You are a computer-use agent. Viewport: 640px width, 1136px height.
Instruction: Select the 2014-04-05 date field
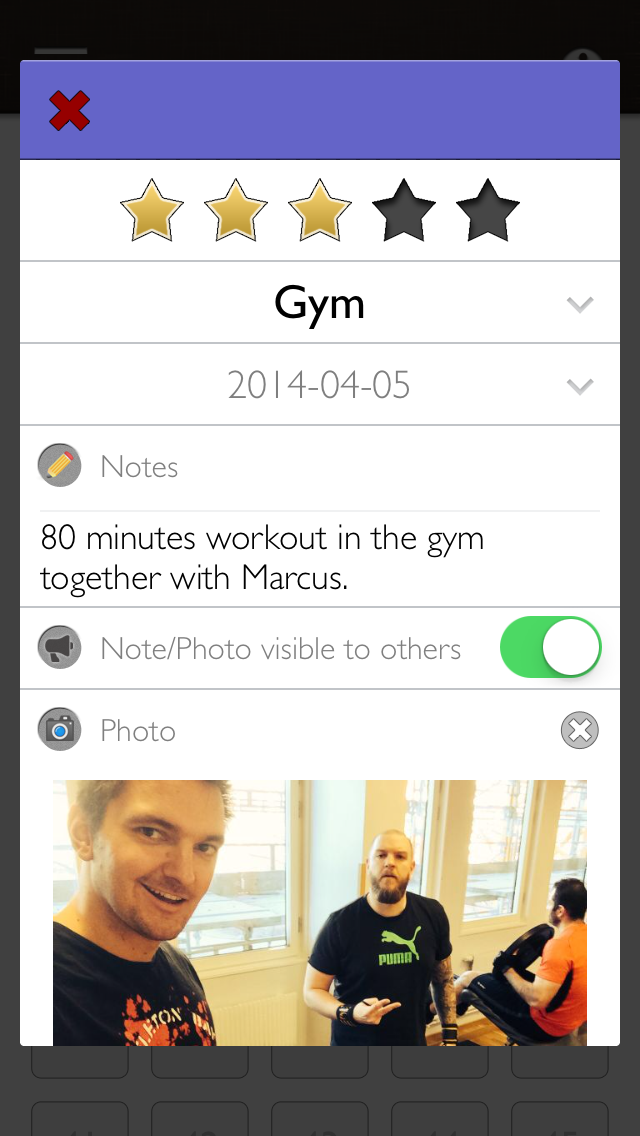coord(320,384)
